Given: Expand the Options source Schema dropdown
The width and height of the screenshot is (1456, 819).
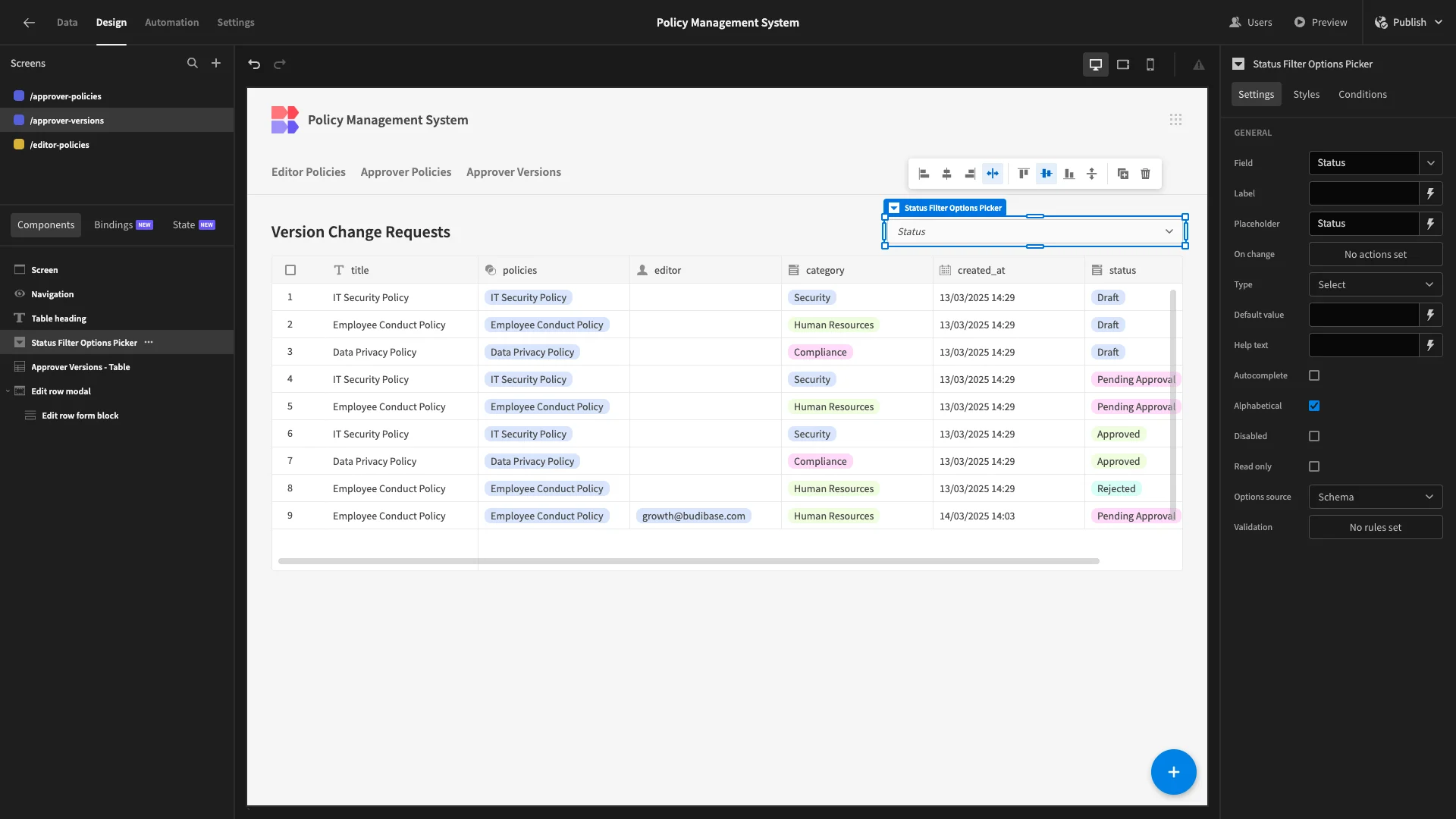Looking at the screenshot, I should click(x=1376, y=497).
